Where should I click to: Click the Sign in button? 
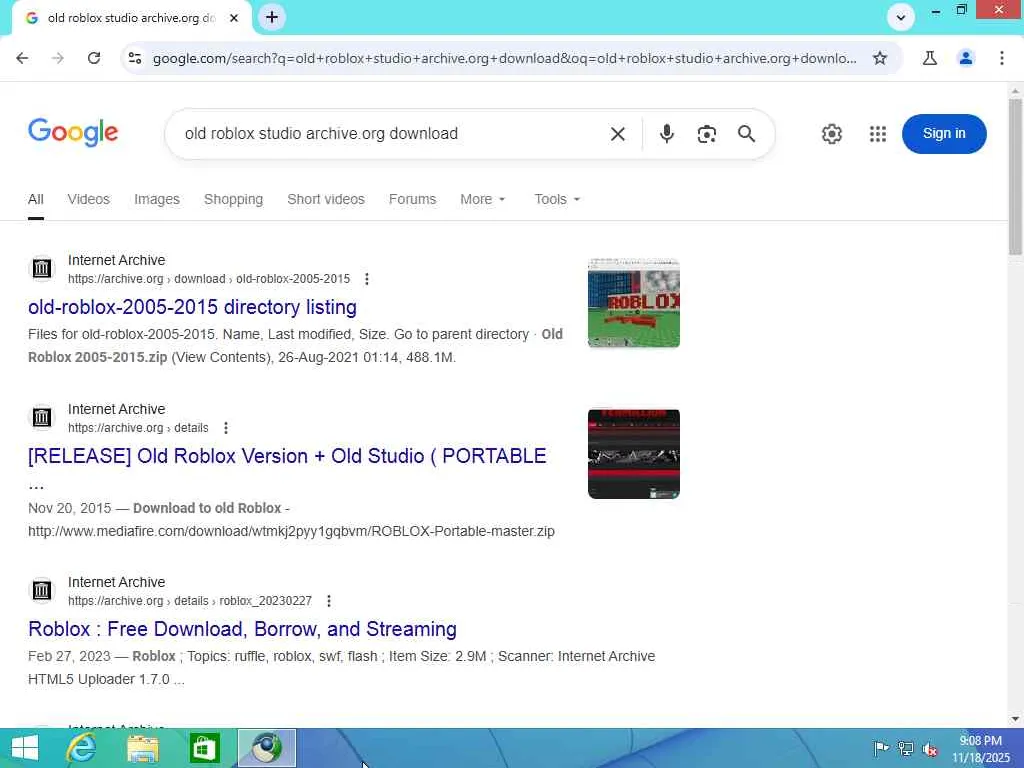tap(944, 134)
